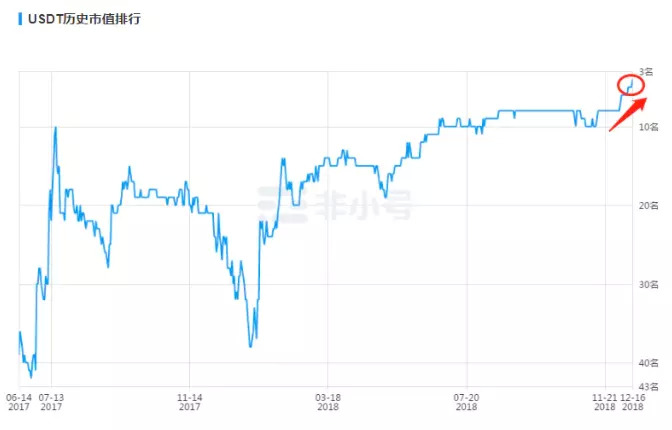Click the 06-14 2017 date label

click(x=19, y=402)
